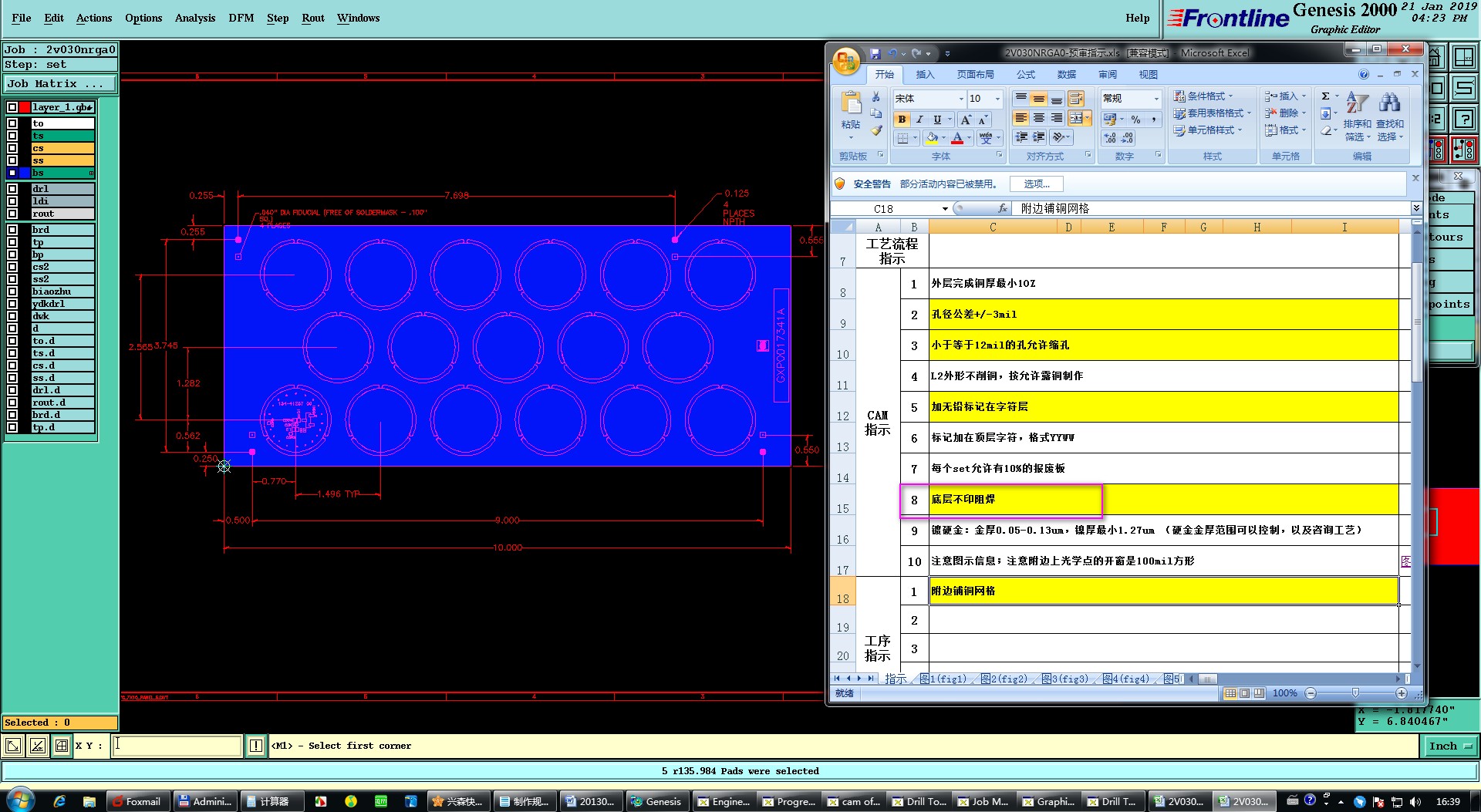Image resolution: width=1481 pixels, height=812 pixels.
Task: Click the Italic formatting icon
Action: [919, 120]
